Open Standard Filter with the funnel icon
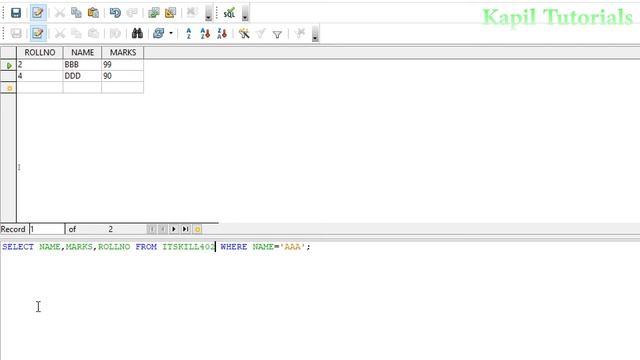Viewport: 640px width, 360px height. (x=277, y=34)
